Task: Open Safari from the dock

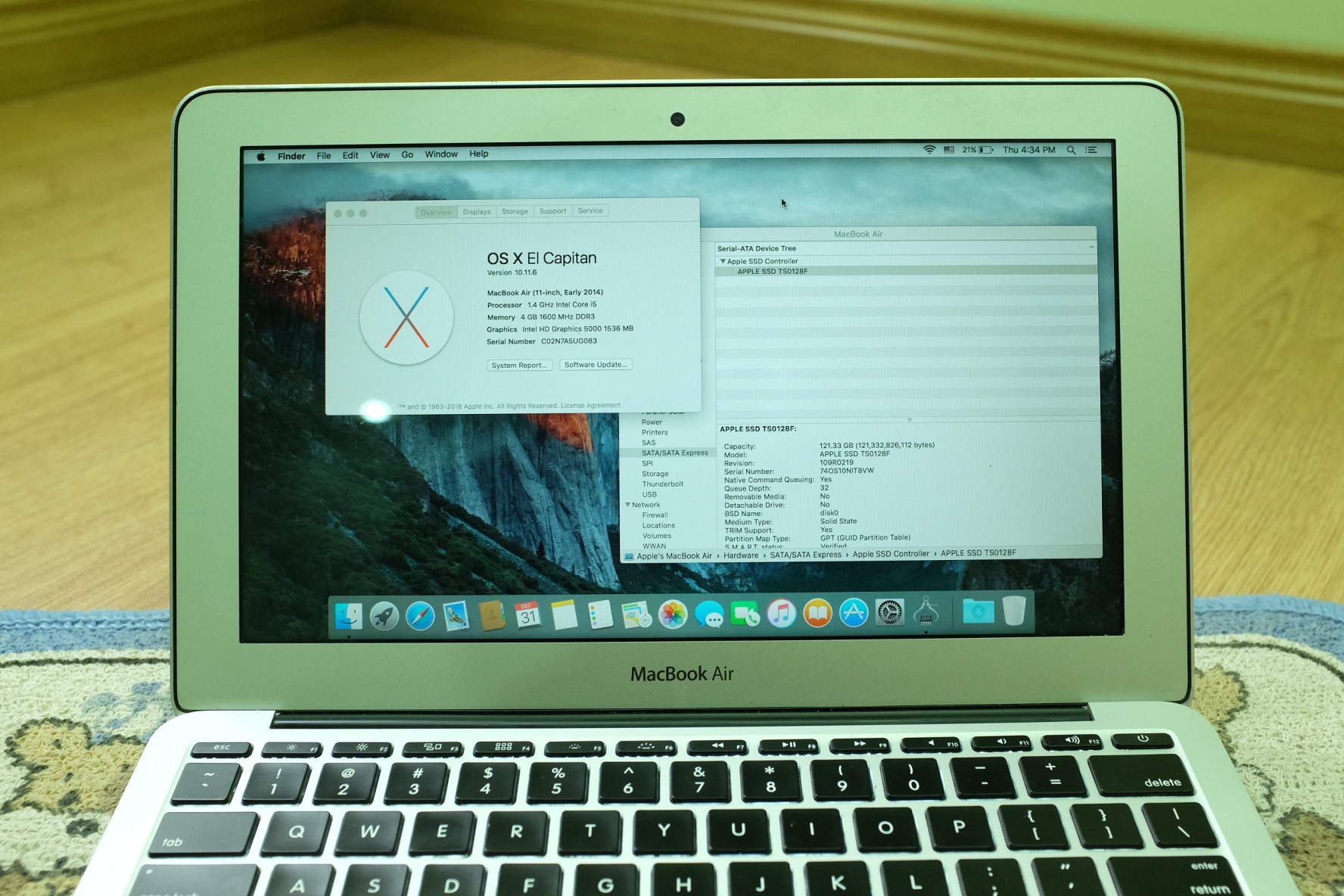Action: click(420, 616)
